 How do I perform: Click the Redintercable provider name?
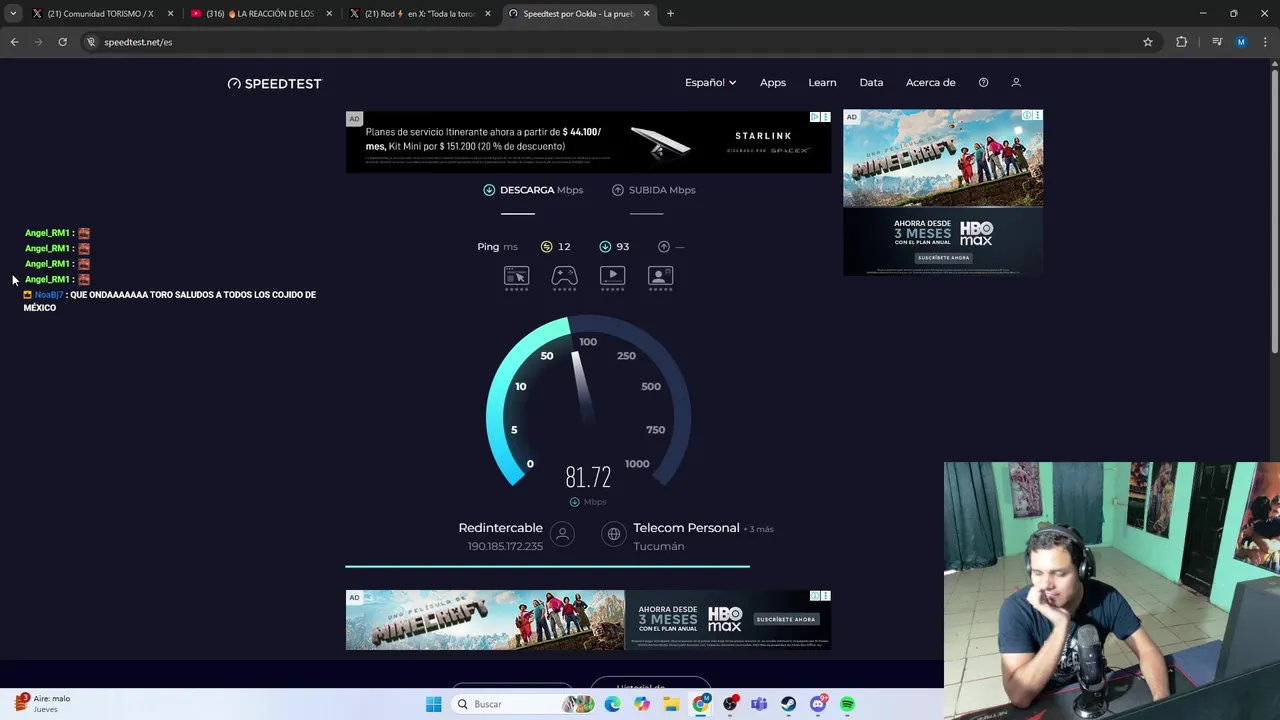click(500, 528)
